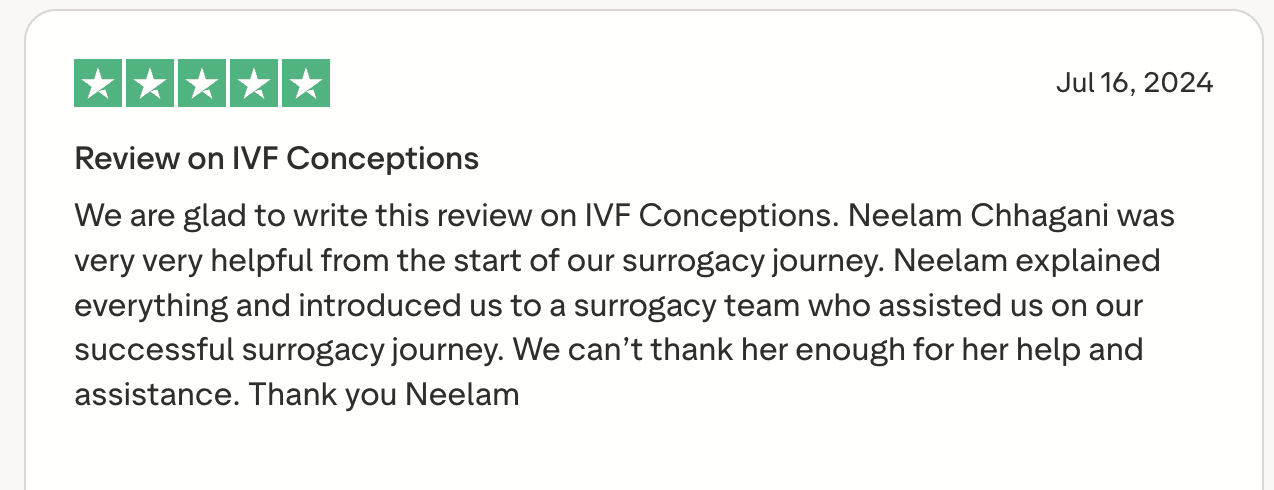This screenshot has width=1274, height=490.
Task: Click the first green star icon
Action: click(98, 84)
